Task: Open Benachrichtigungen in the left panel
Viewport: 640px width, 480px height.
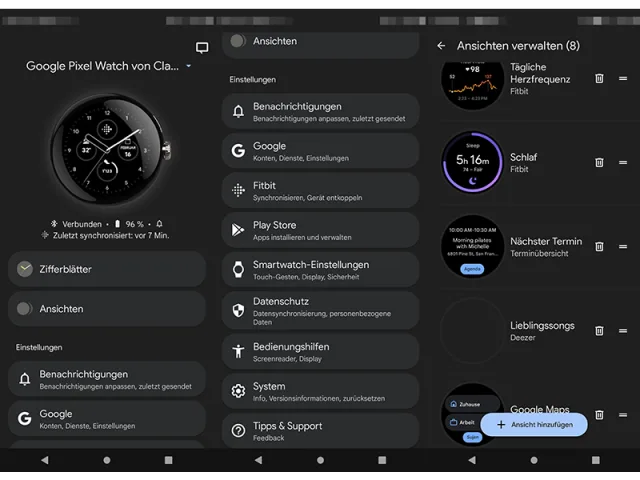Action: pyautogui.click(x=107, y=379)
